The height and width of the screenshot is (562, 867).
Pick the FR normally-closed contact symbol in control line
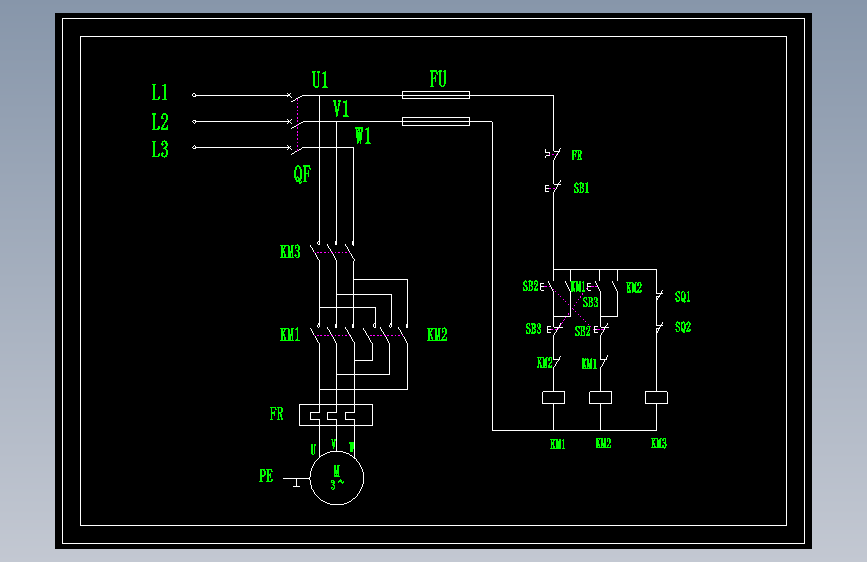[x=553, y=154]
